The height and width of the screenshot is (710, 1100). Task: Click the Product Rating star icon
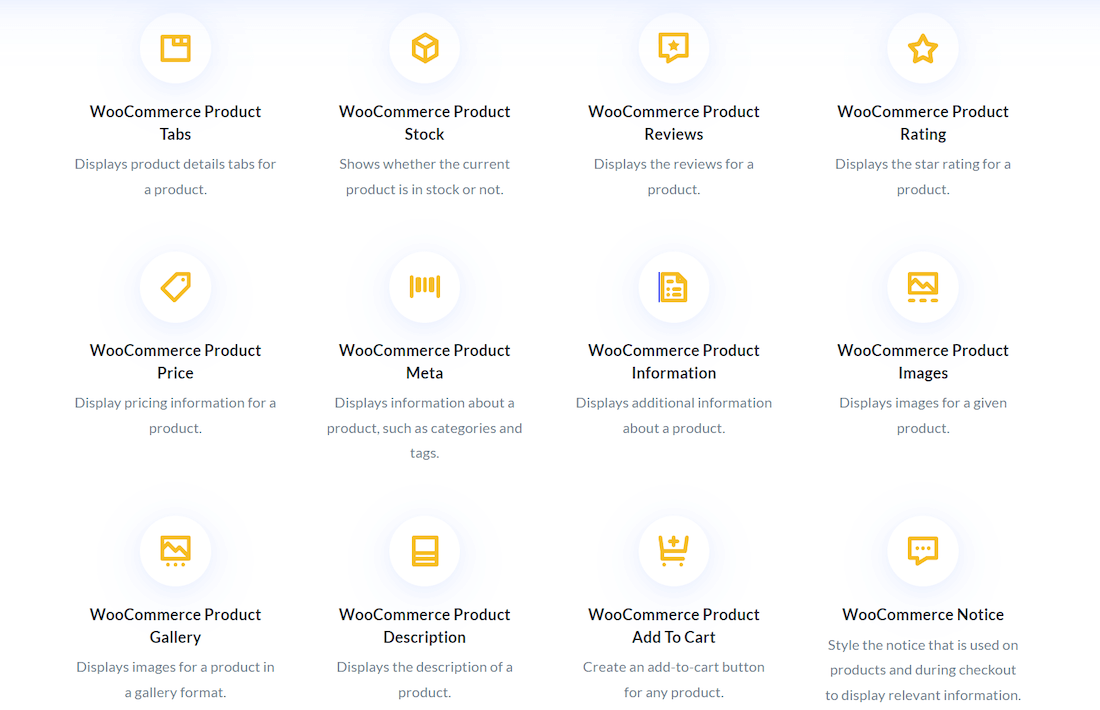[x=923, y=48]
